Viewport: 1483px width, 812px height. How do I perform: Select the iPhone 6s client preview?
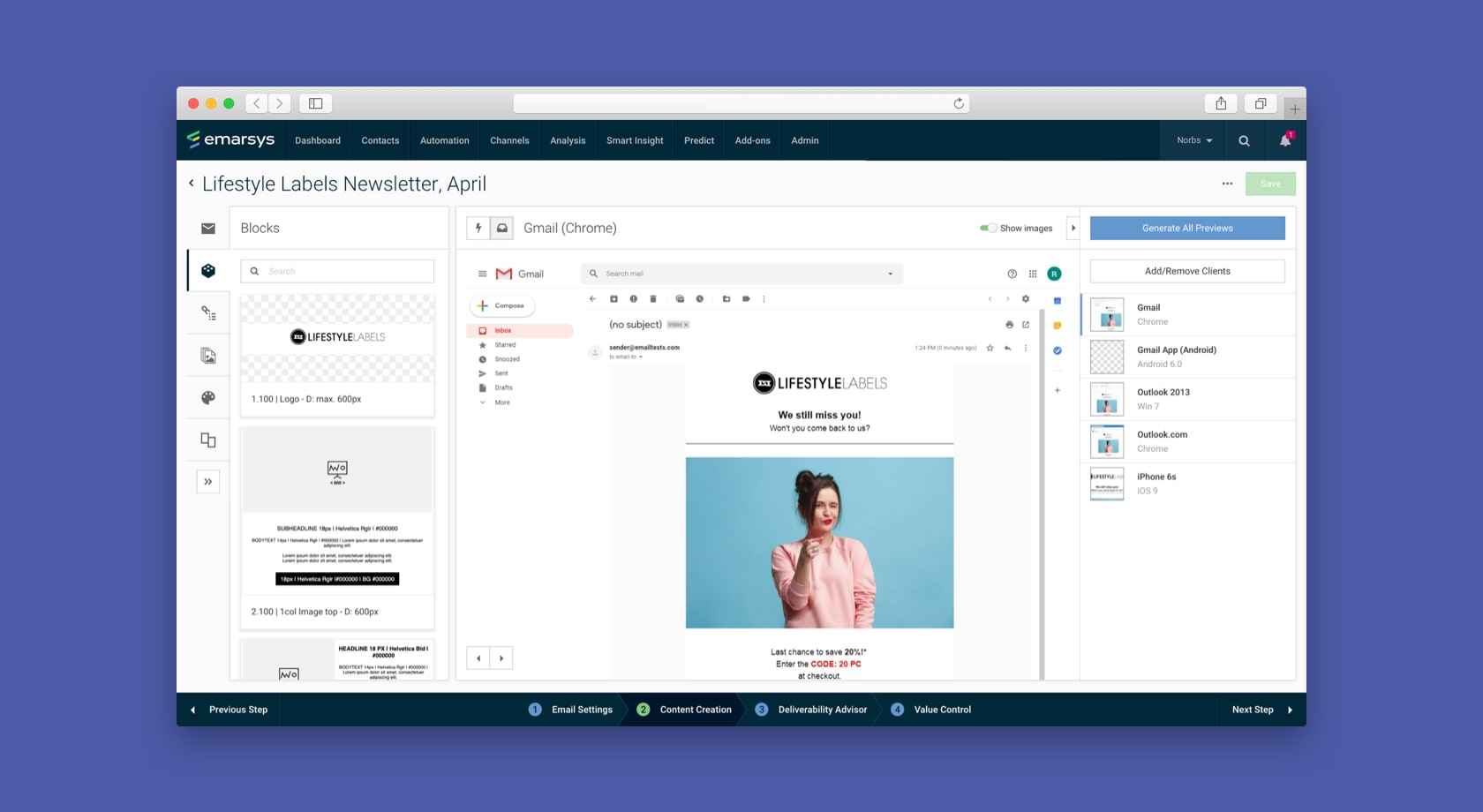click(x=1188, y=484)
